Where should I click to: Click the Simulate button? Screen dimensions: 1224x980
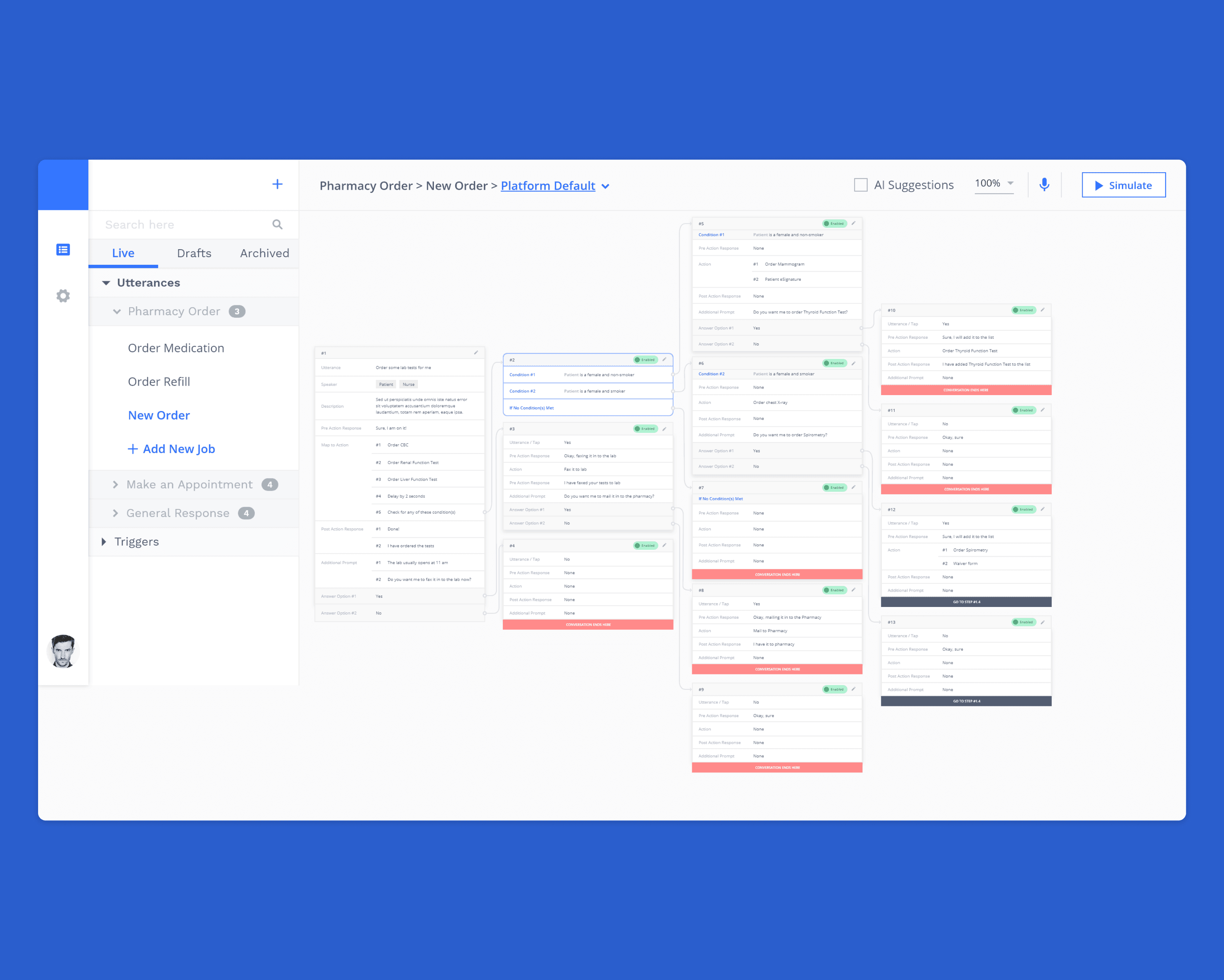[x=1123, y=185]
